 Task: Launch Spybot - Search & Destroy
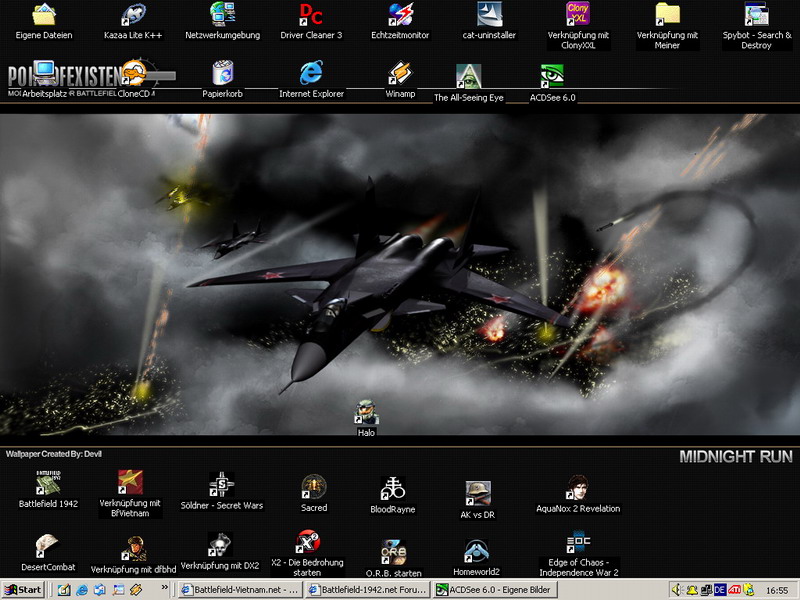756,15
